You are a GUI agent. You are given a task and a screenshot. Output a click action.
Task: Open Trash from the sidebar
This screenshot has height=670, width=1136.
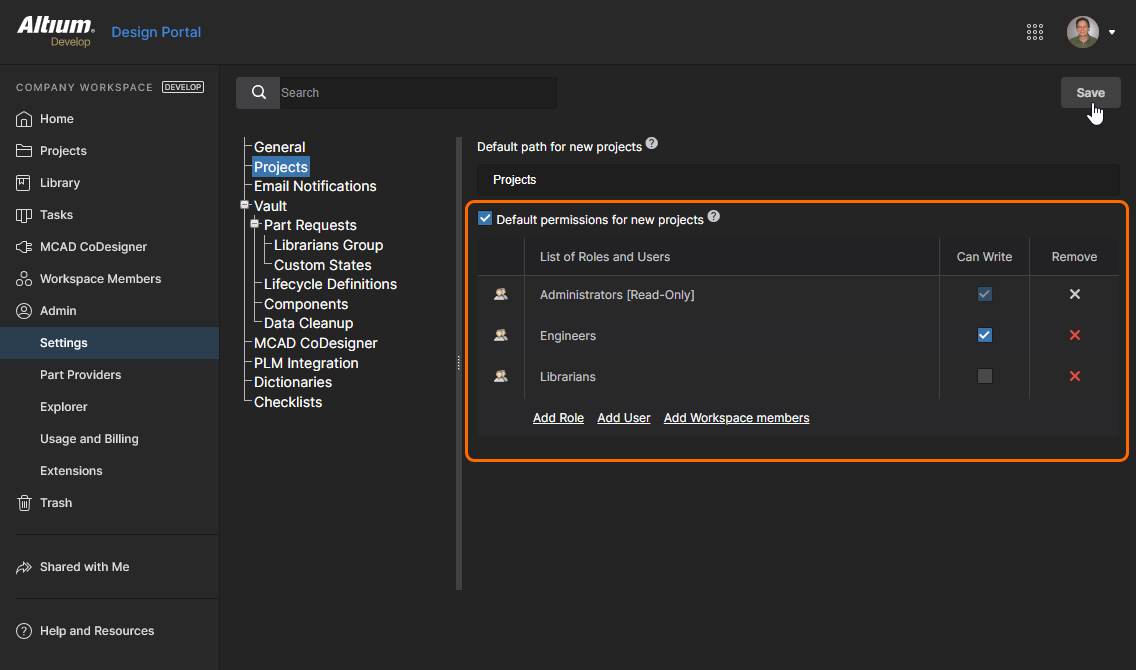click(x=56, y=503)
